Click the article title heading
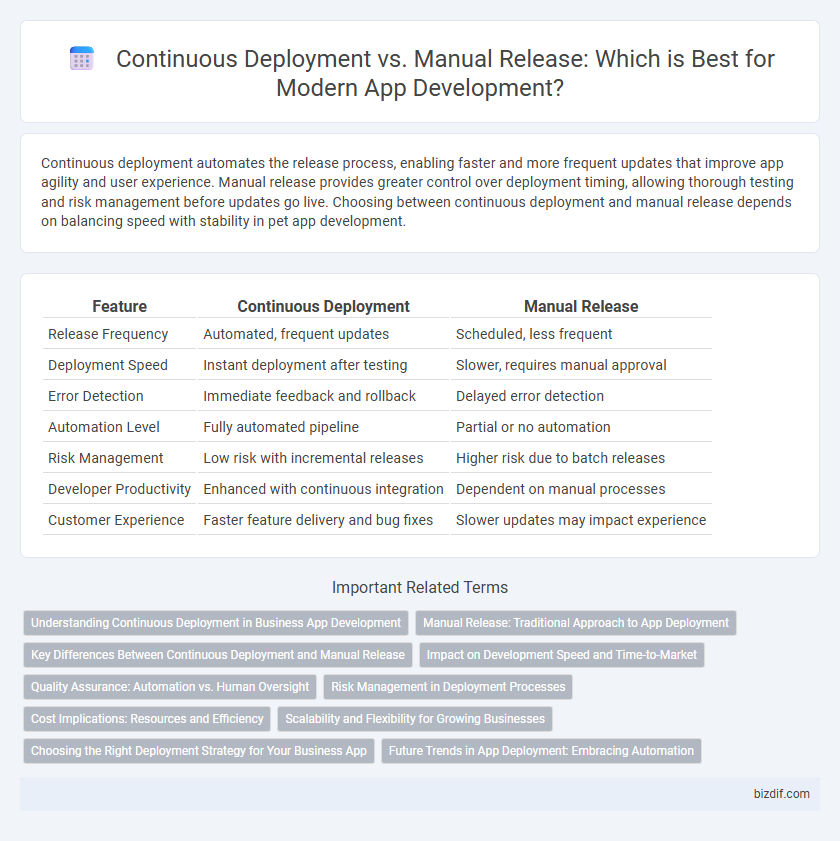840x841 pixels. click(445, 73)
